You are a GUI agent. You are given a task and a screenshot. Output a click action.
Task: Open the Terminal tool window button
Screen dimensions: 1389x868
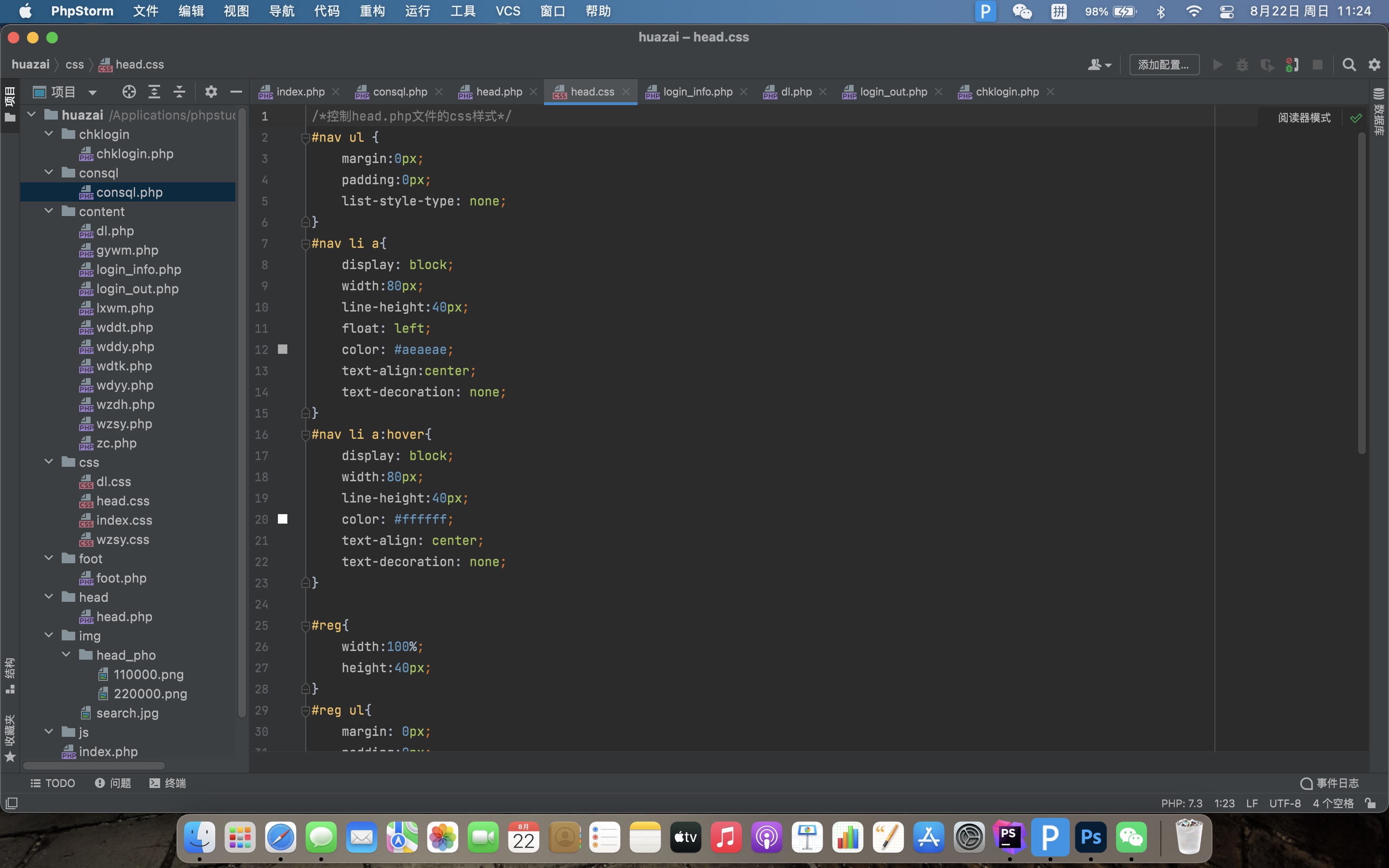tap(168, 783)
